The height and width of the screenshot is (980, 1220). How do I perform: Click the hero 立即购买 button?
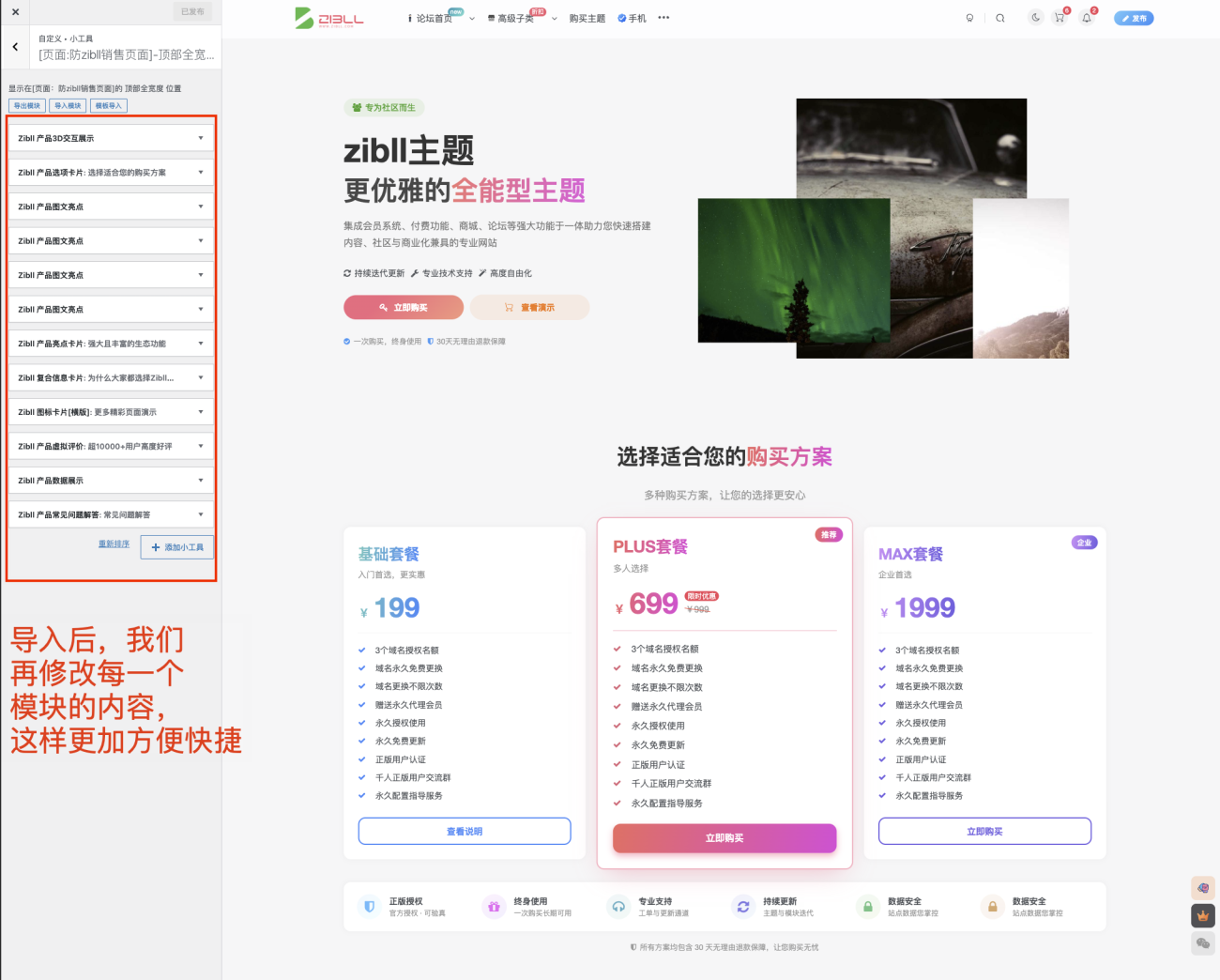tap(404, 308)
